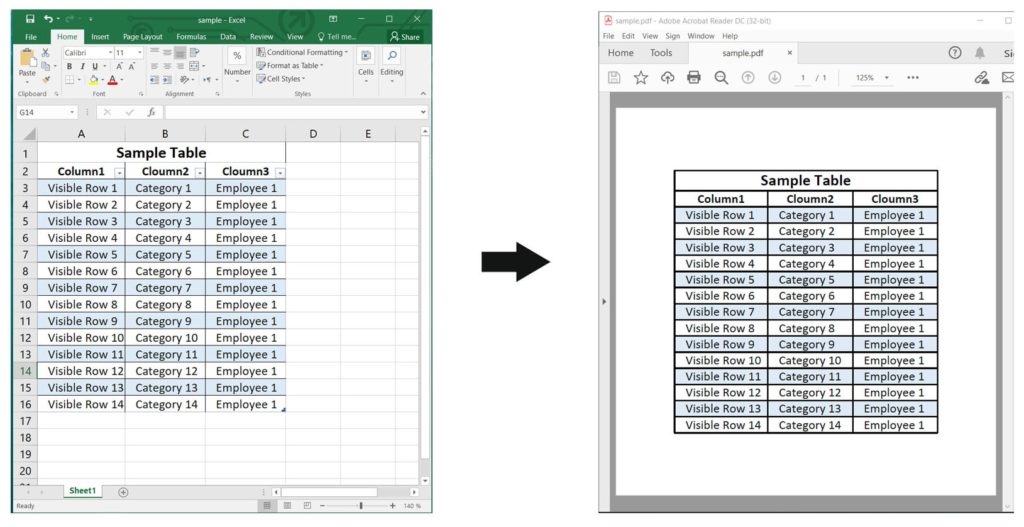Screen dimensions: 1024x527
Task: Click the Format Painter icon in Excel
Action: [45, 79]
